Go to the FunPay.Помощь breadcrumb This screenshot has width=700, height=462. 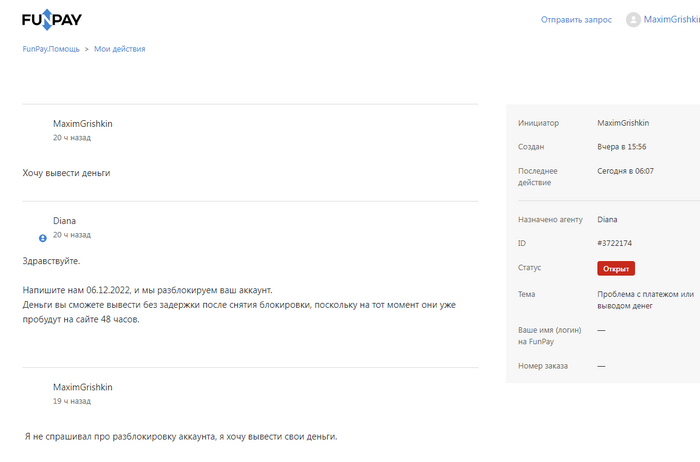click(50, 48)
